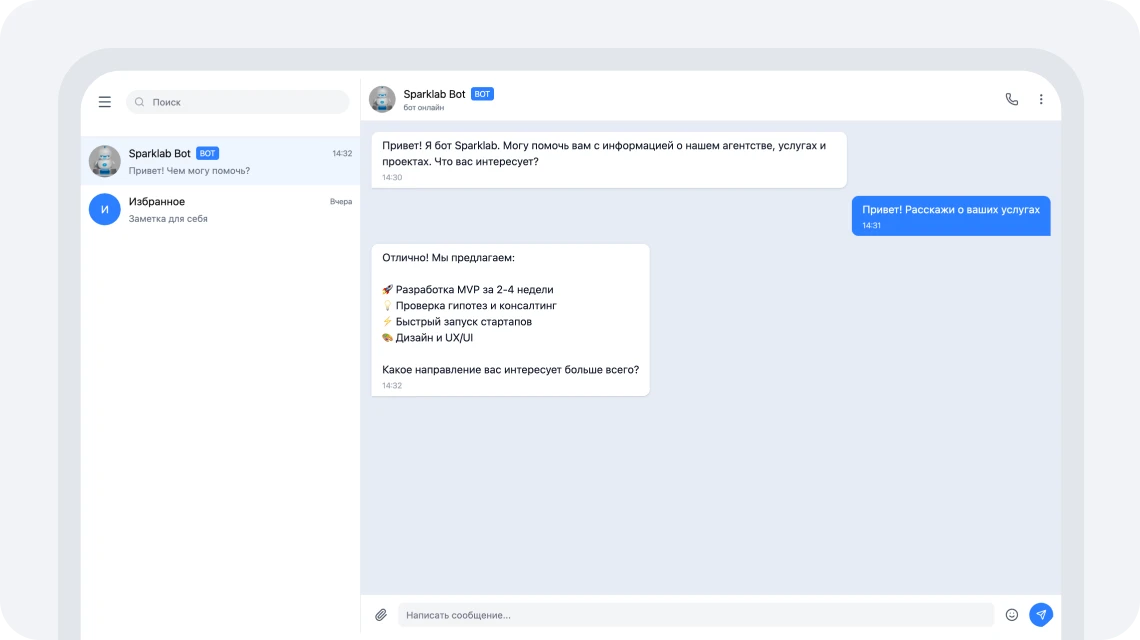Click the blue sent message bubble
Screen dimensions: 1140x640
point(950,216)
